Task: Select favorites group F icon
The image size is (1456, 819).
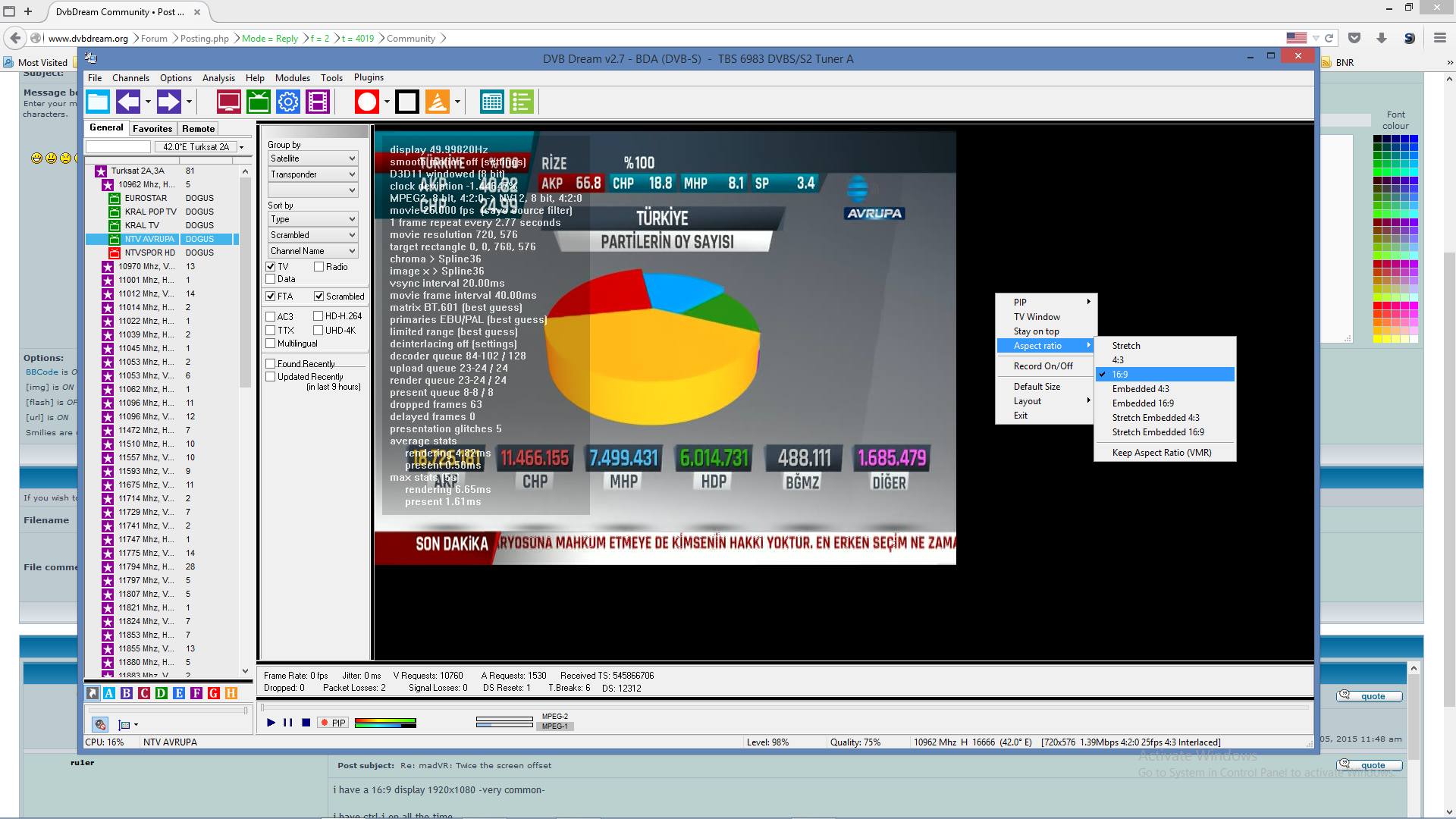Action: pyautogui.click(x=196, y=693)
